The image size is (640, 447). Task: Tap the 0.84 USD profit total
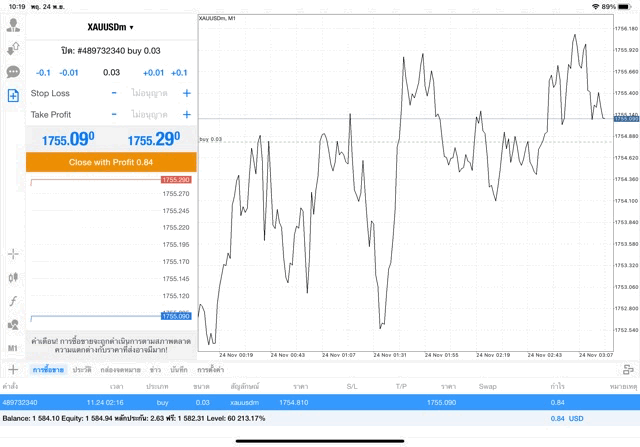[567, 418]
